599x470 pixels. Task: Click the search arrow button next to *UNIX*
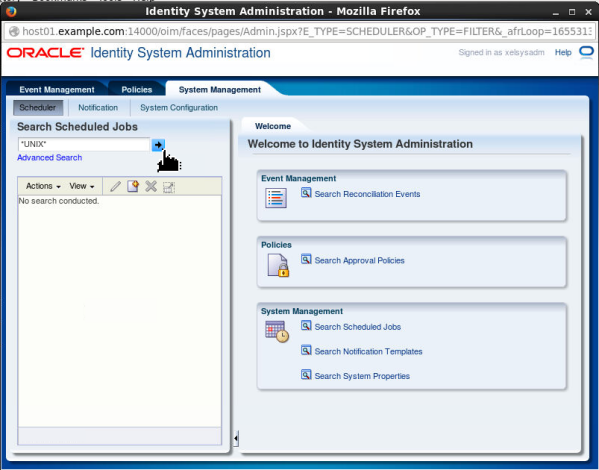(x=158, y=145)
